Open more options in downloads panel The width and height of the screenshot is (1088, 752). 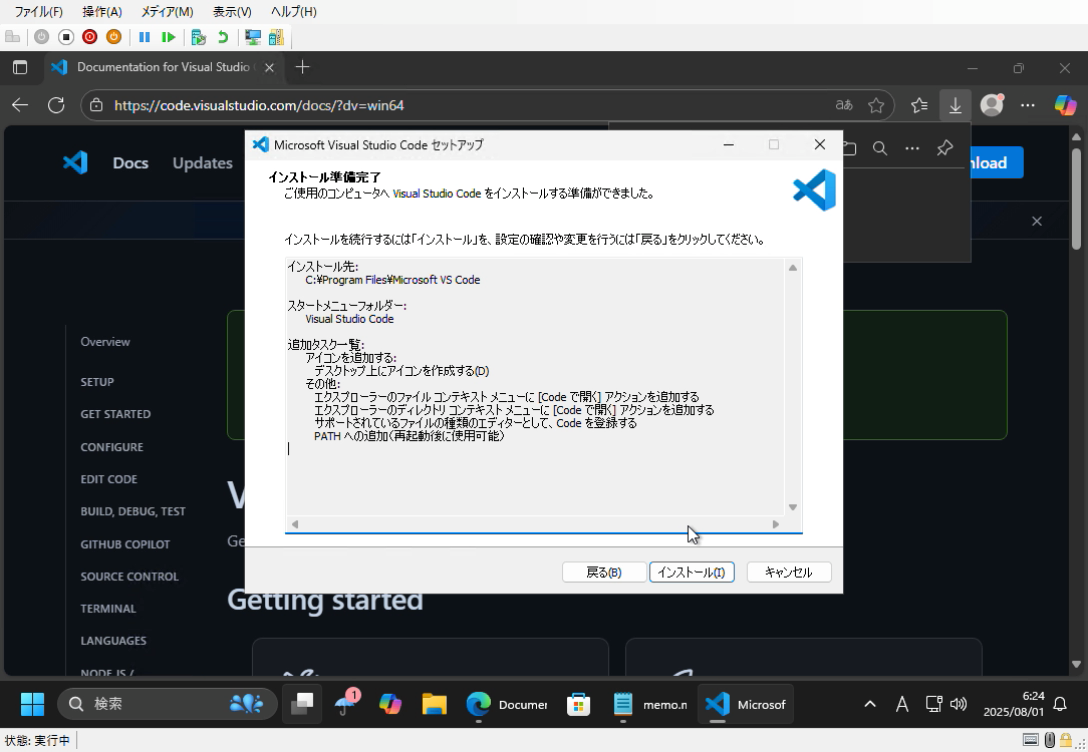[x=912, y=148]
